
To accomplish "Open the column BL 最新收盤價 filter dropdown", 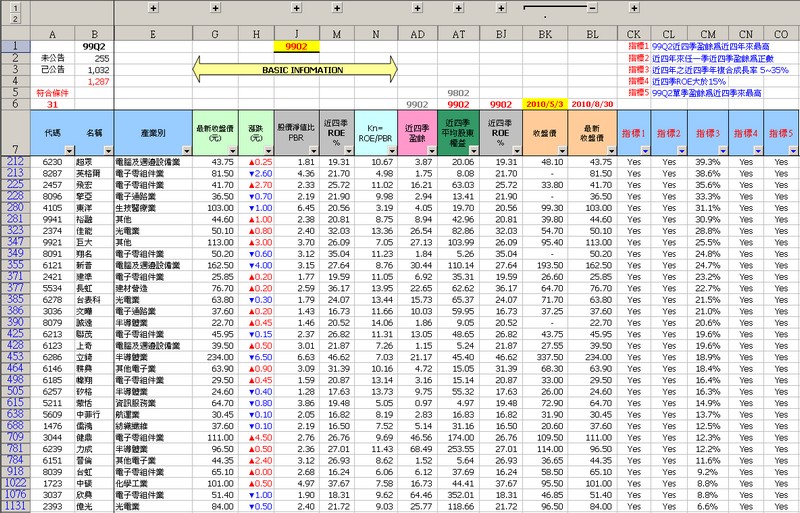I will click(x=611, y=151).
